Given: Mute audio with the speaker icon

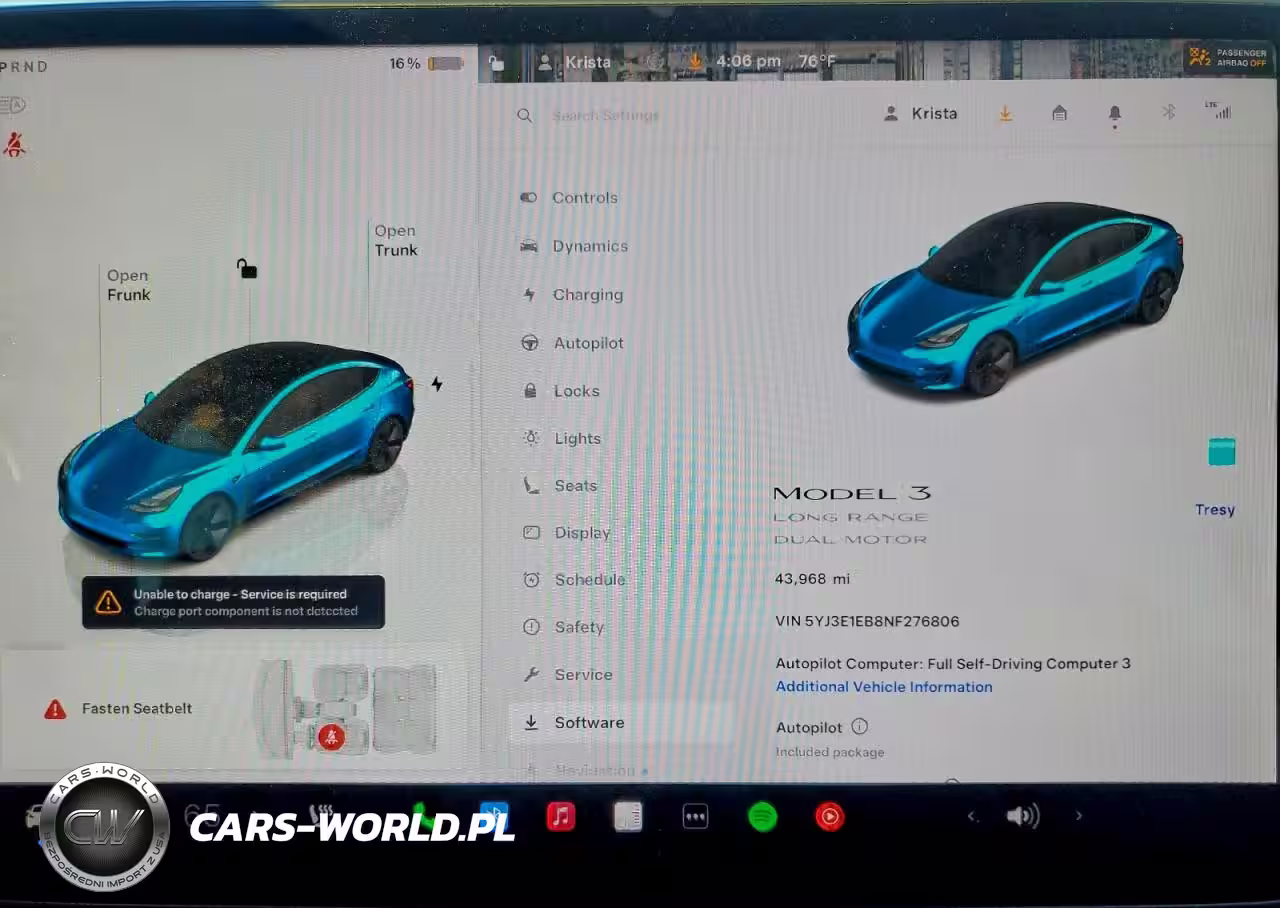Looking at the screenshot, I should (1022, 816).
